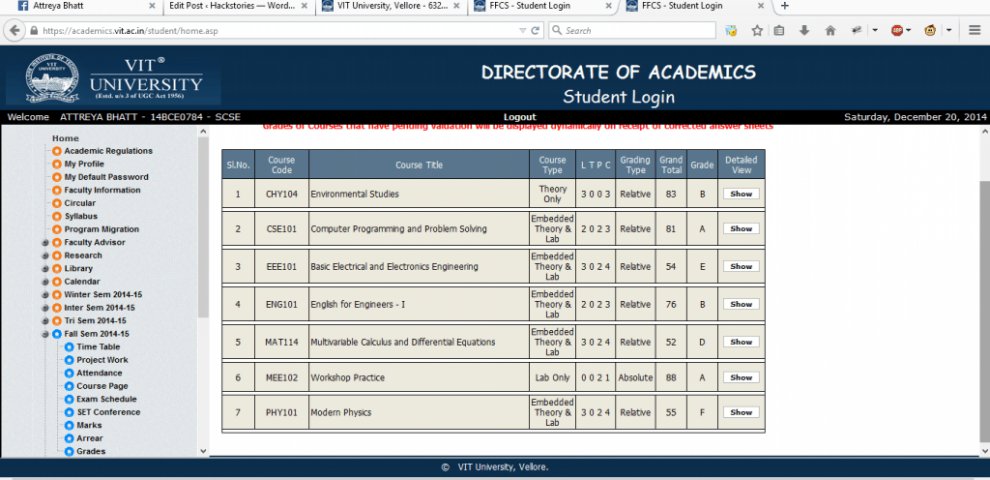Expand the Inter Sem 2014-15 node
Viewport: 990px width, 480px height.
[x=45, y=308]
